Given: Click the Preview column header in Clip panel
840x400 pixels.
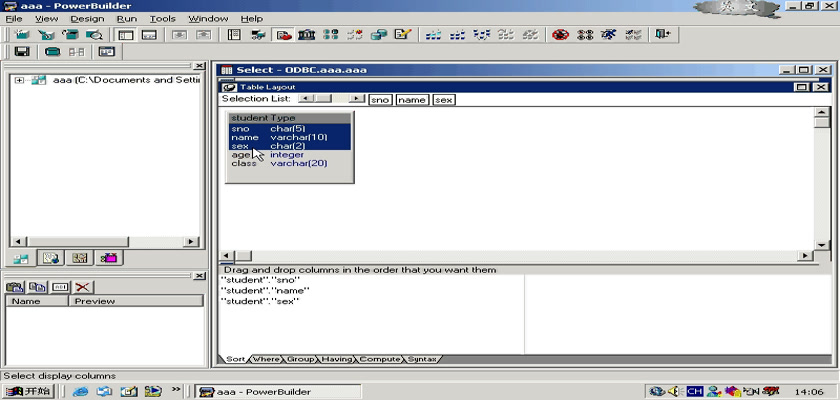Looking at the screenshot, I should tap(136, 301).
